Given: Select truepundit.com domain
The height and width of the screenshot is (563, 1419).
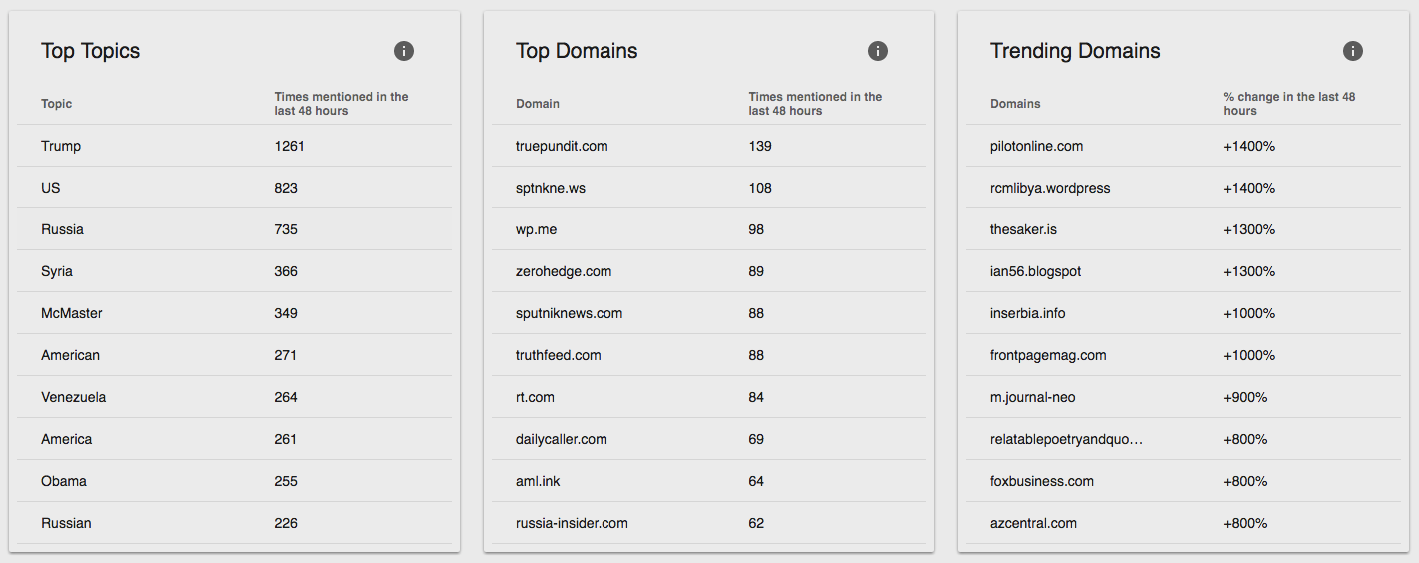Looking at the screenshot, I should coord(562,146).
